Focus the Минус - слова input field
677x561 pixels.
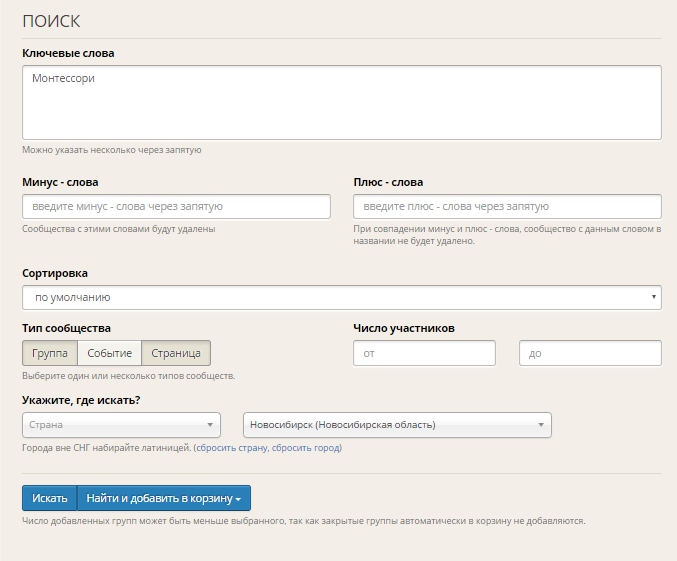point(176,206)
